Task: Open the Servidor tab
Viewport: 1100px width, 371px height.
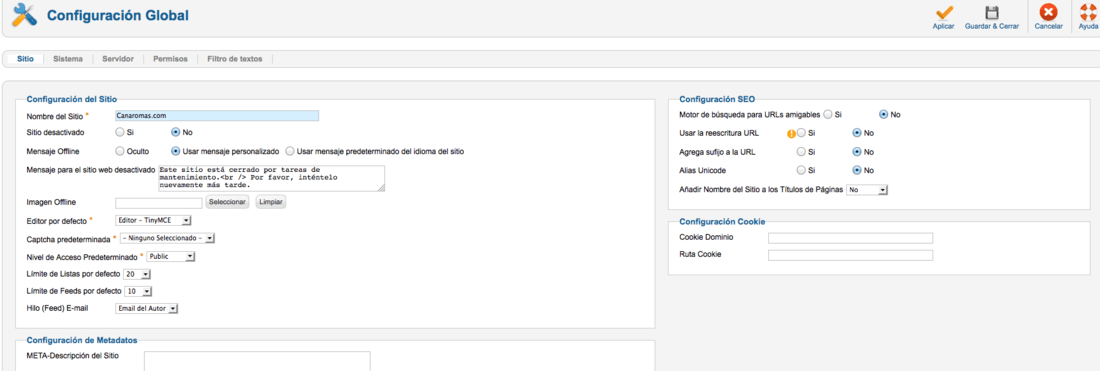Action: click(118, 60)
